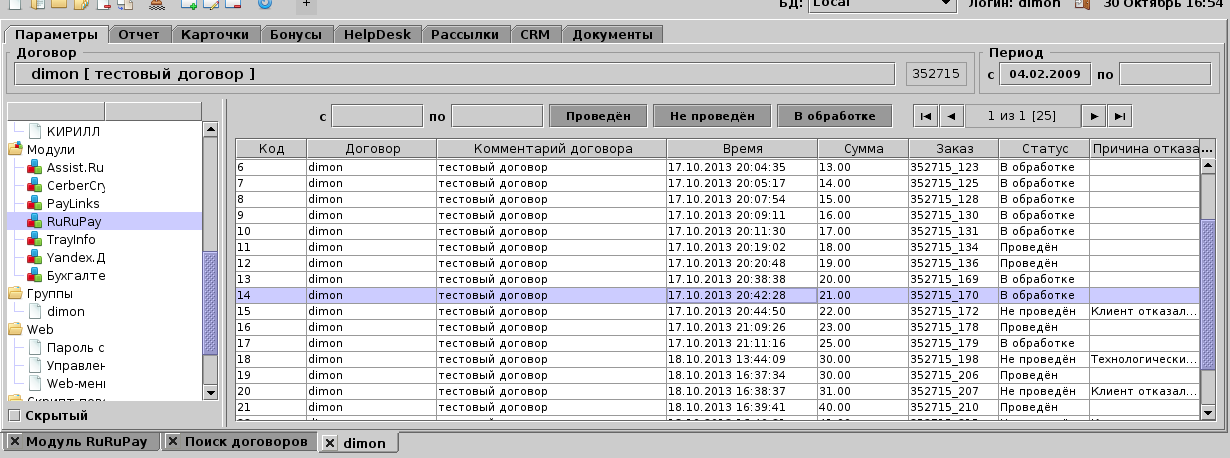Collapse the Модули folder in tree
This screenshot has width=1230, height=458.
16,149
